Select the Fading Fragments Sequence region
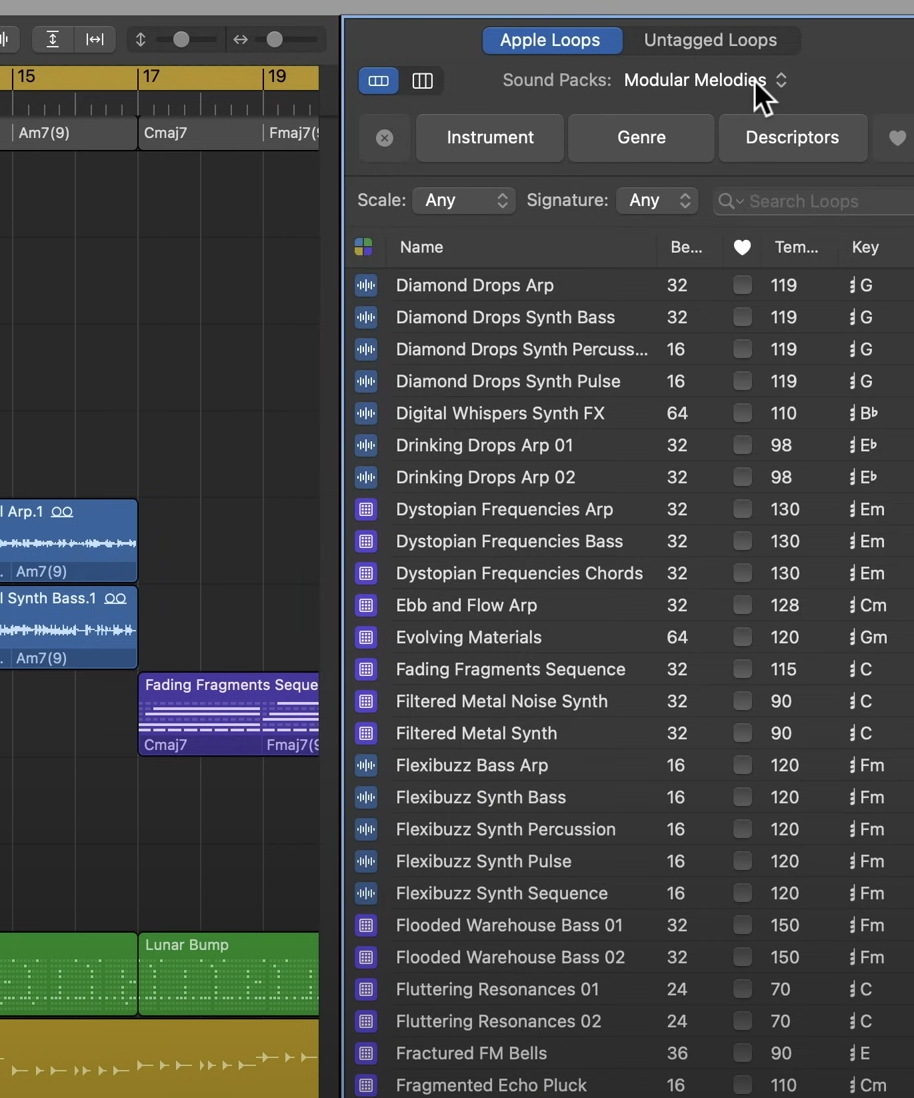Image resolution: width=914 pixels, height=1098 pixels. 229,714
